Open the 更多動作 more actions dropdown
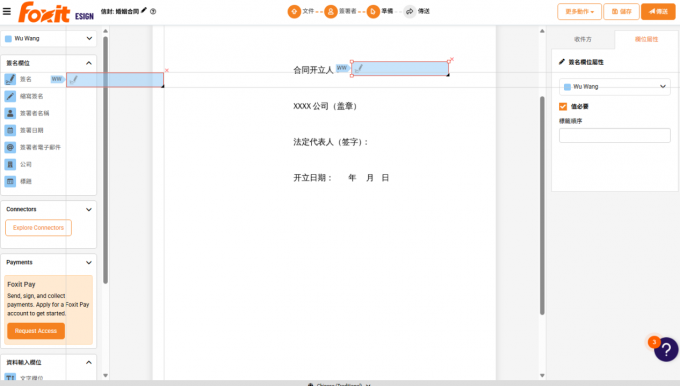The image size is (680, 386). (579, 12)
